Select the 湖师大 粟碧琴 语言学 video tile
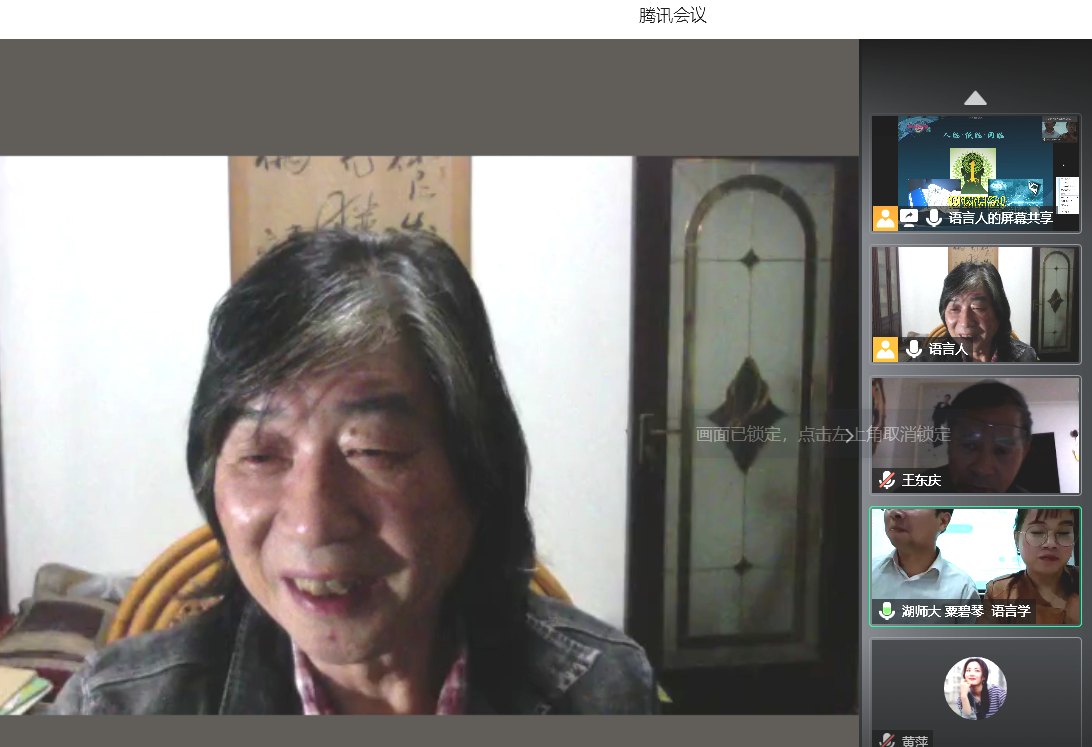Screen dimensions: 1092x747 coord(975,560)
